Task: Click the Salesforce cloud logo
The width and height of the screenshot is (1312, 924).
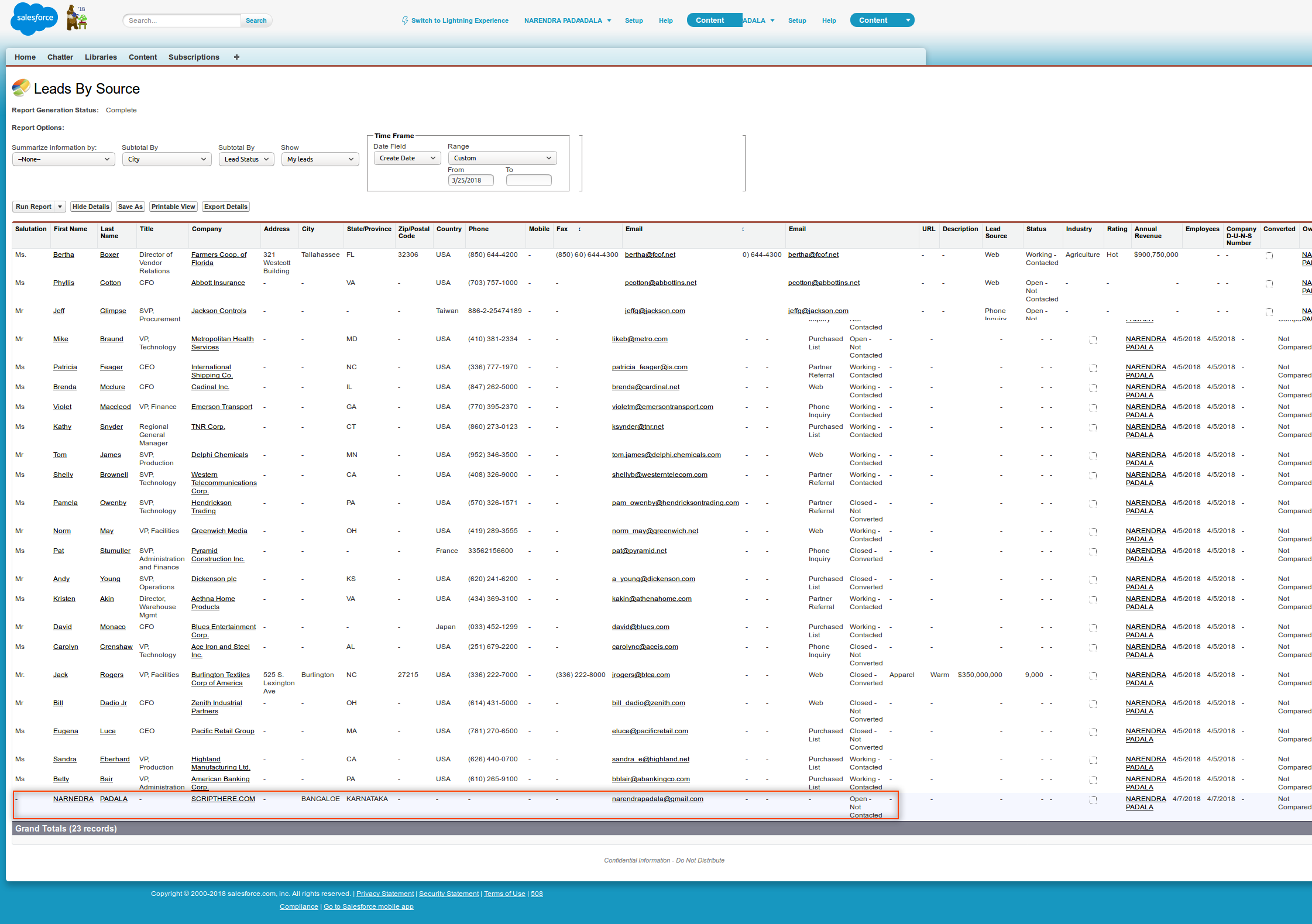Action: (x=35, y=18)
